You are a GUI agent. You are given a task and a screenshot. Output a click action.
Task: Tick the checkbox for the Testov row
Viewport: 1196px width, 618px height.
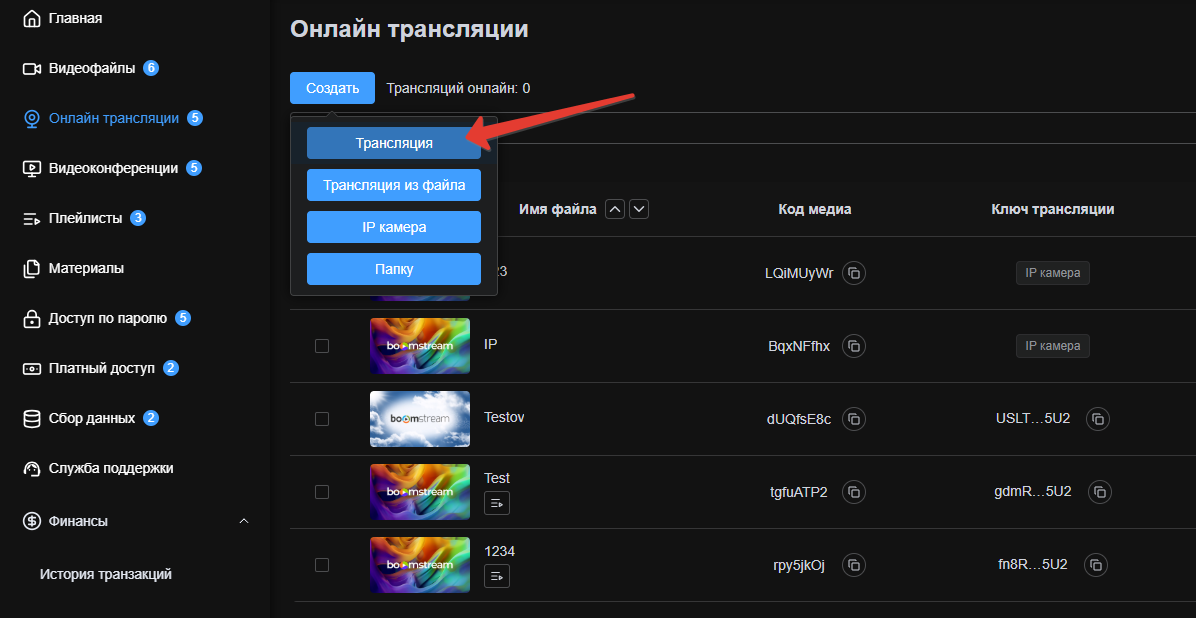coord(322,419)
